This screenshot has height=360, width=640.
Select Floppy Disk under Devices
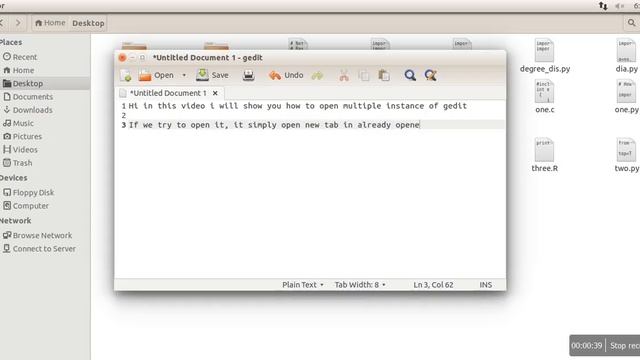[29, 192]
